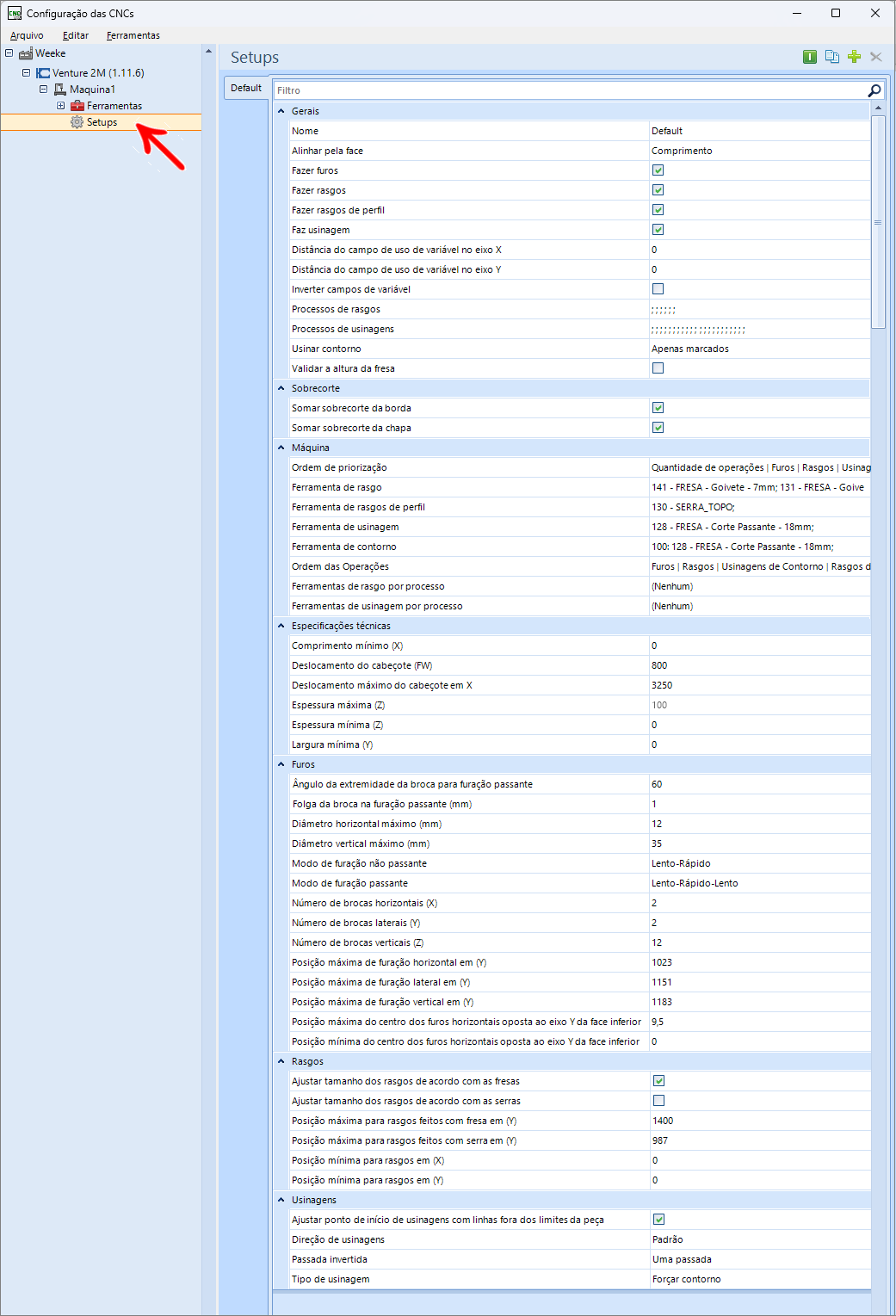Click the Nome value 'Default'
This screenshot has height=1316, width=896.
coord(667,131)
